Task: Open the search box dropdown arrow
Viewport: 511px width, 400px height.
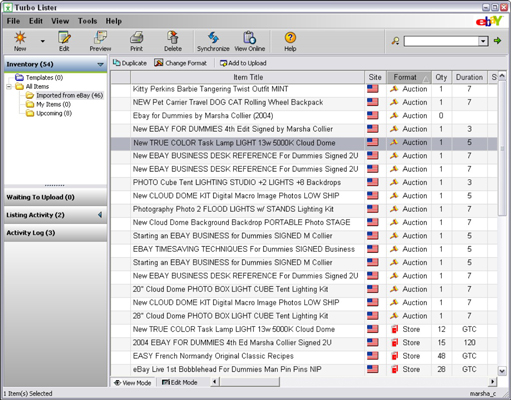Action: click(x=483, y=41)
